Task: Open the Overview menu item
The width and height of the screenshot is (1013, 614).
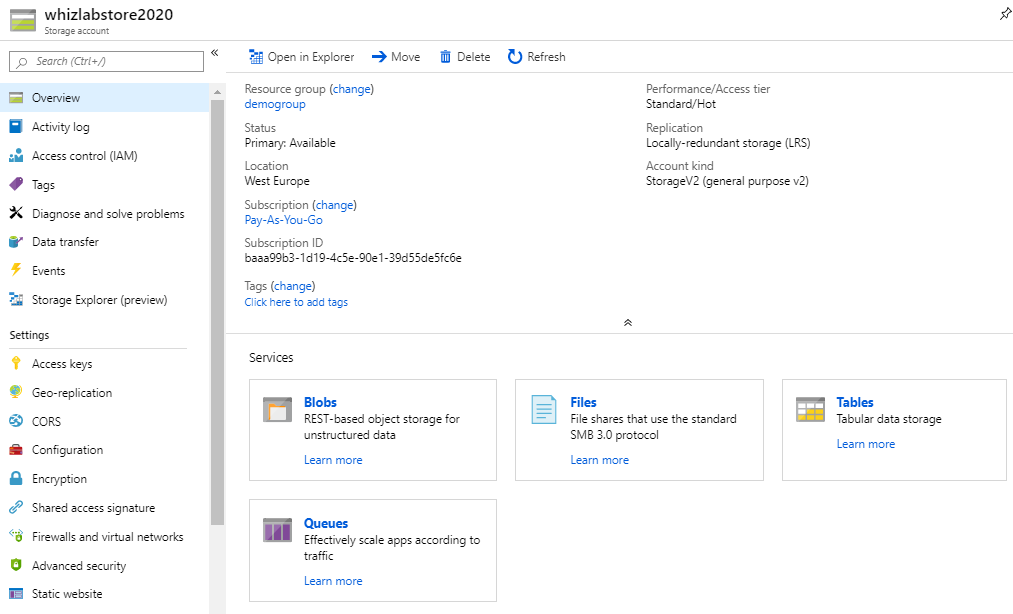Action: point(105,98)
